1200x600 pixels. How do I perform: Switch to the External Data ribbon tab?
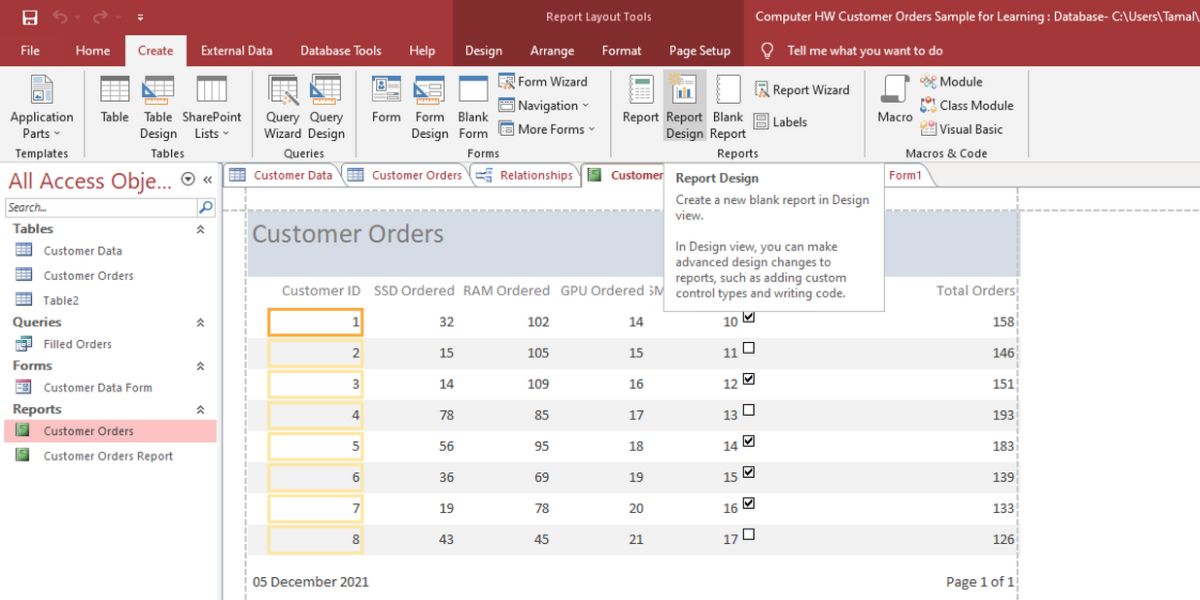(x=236, y=51)
